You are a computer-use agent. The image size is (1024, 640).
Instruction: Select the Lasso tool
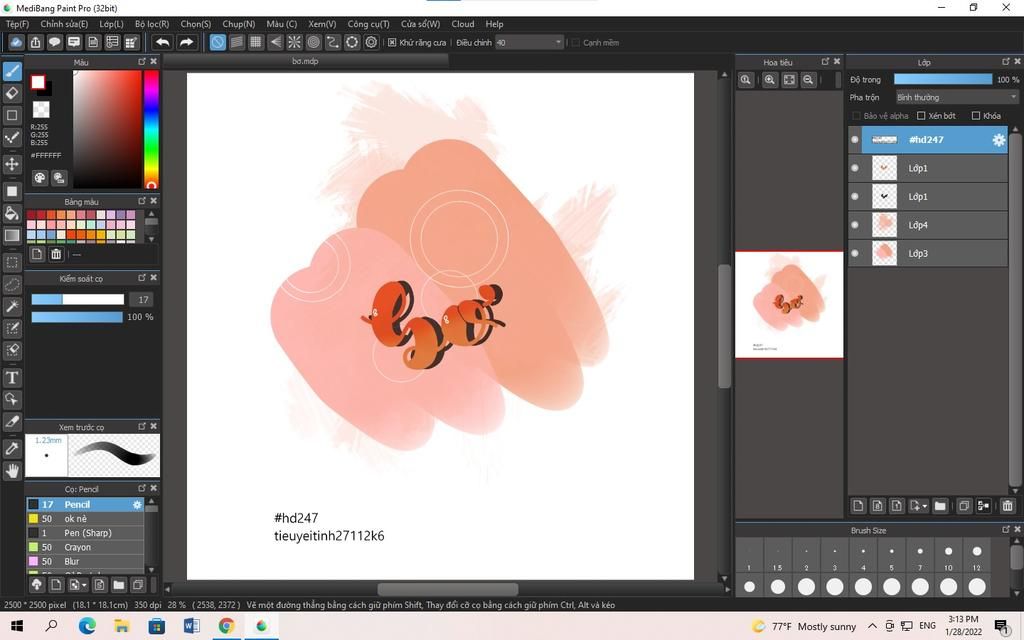pos(12,285)
